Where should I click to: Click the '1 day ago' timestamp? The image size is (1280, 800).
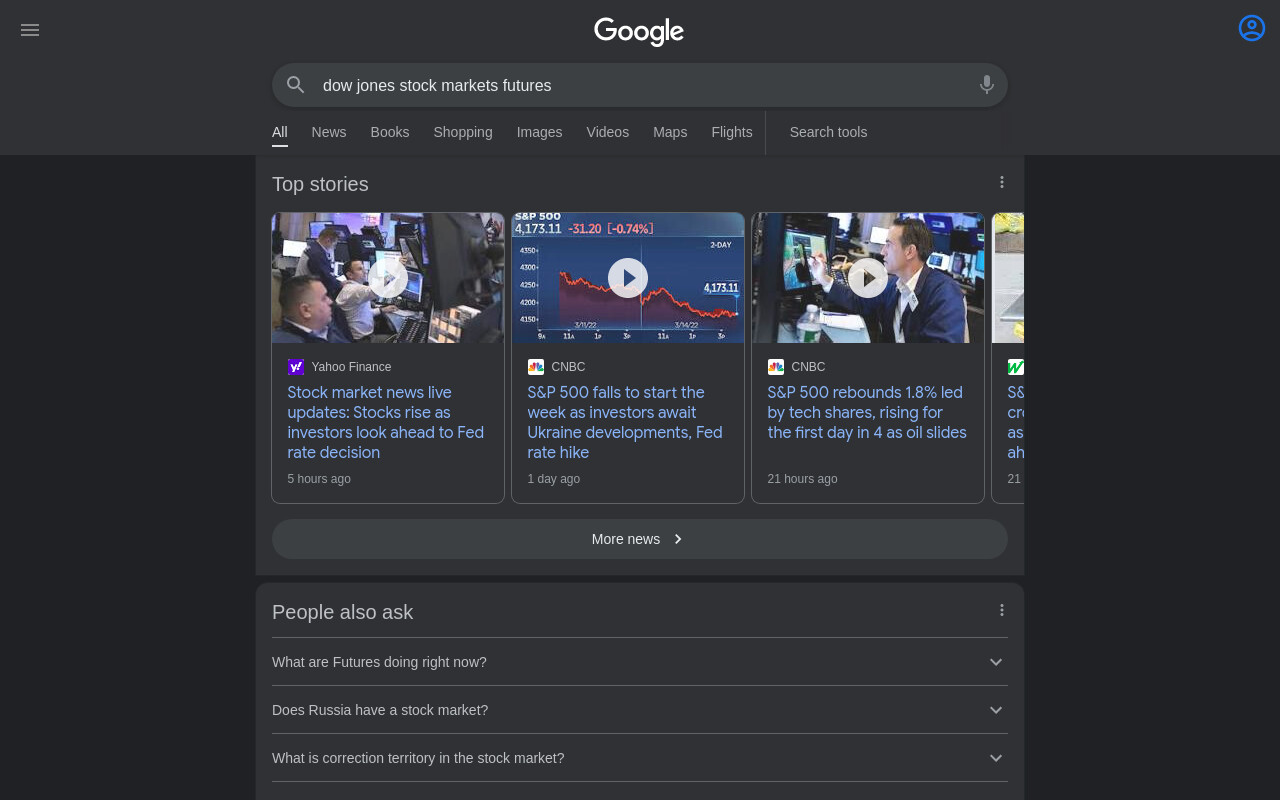click(554, 479)
